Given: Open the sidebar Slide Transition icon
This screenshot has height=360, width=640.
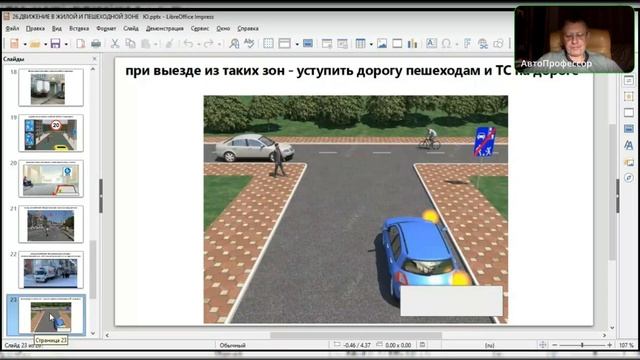Looking at the screenshot, I should (629, 97).
